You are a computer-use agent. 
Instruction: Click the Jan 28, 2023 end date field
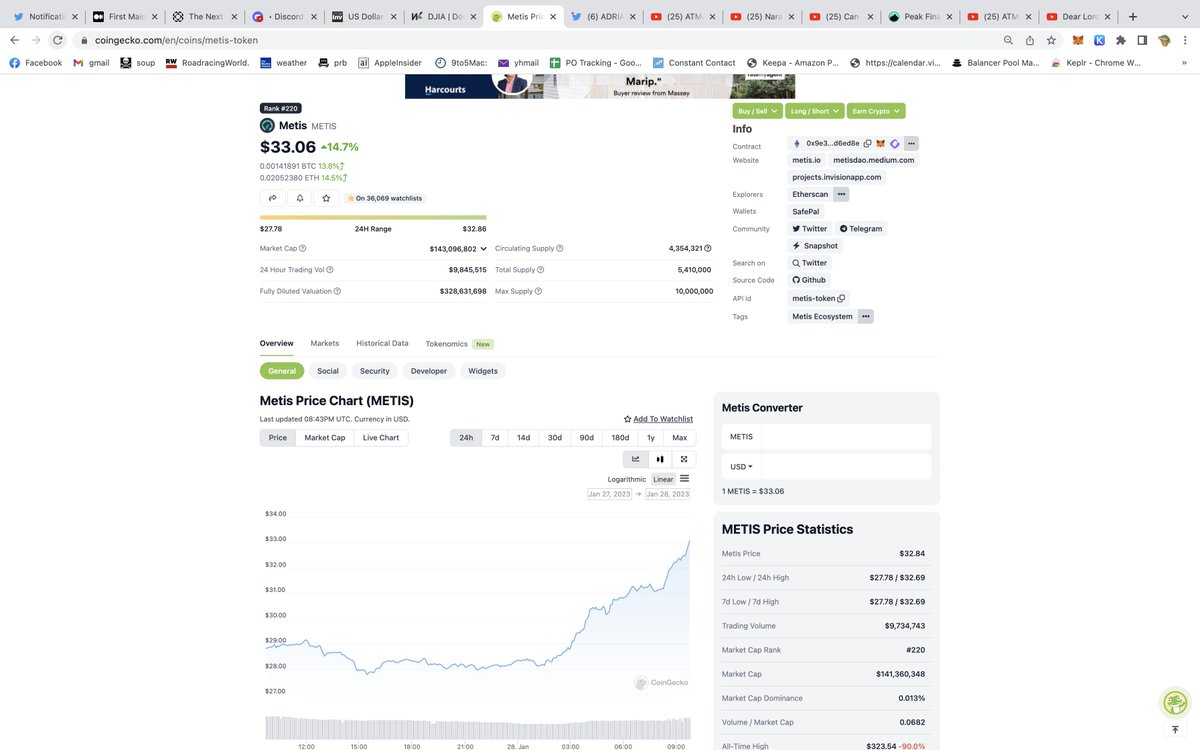click(x=667, y=494)
